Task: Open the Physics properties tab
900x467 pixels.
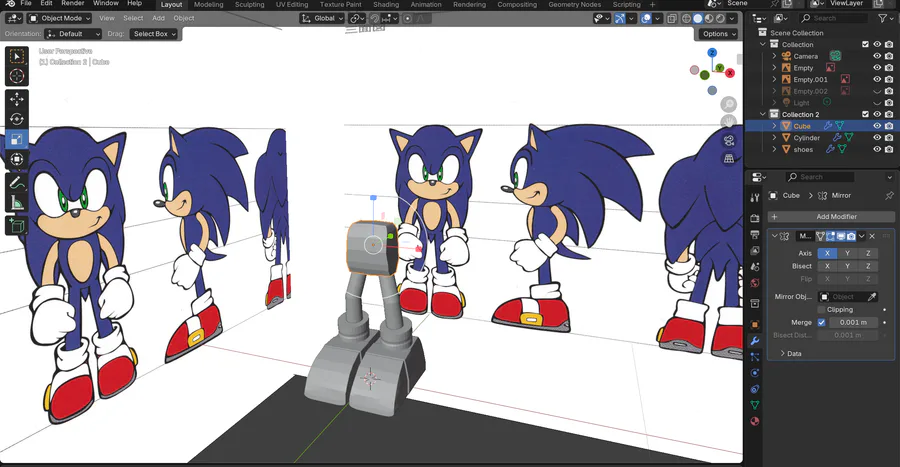Action: coord(755,373)
